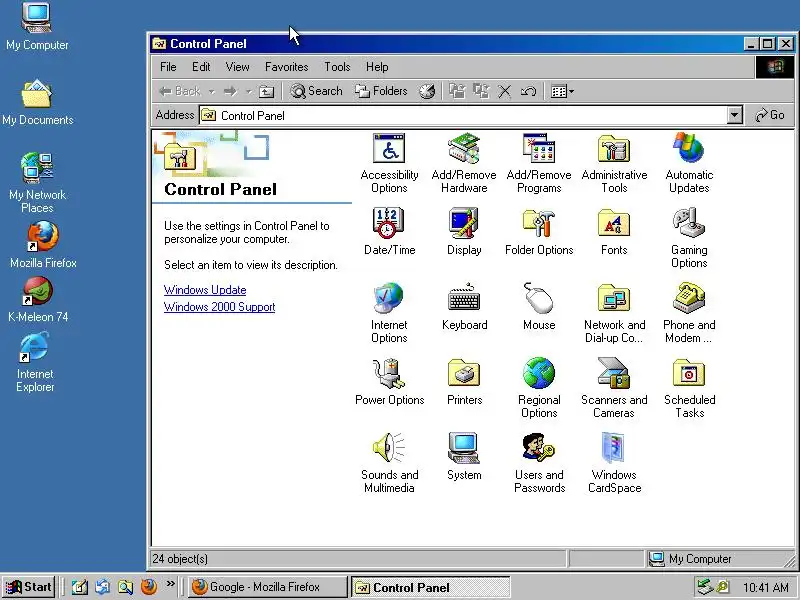800x600 pixels.
Task: Open the Favorites menu
Action: (x=286, y=67)
